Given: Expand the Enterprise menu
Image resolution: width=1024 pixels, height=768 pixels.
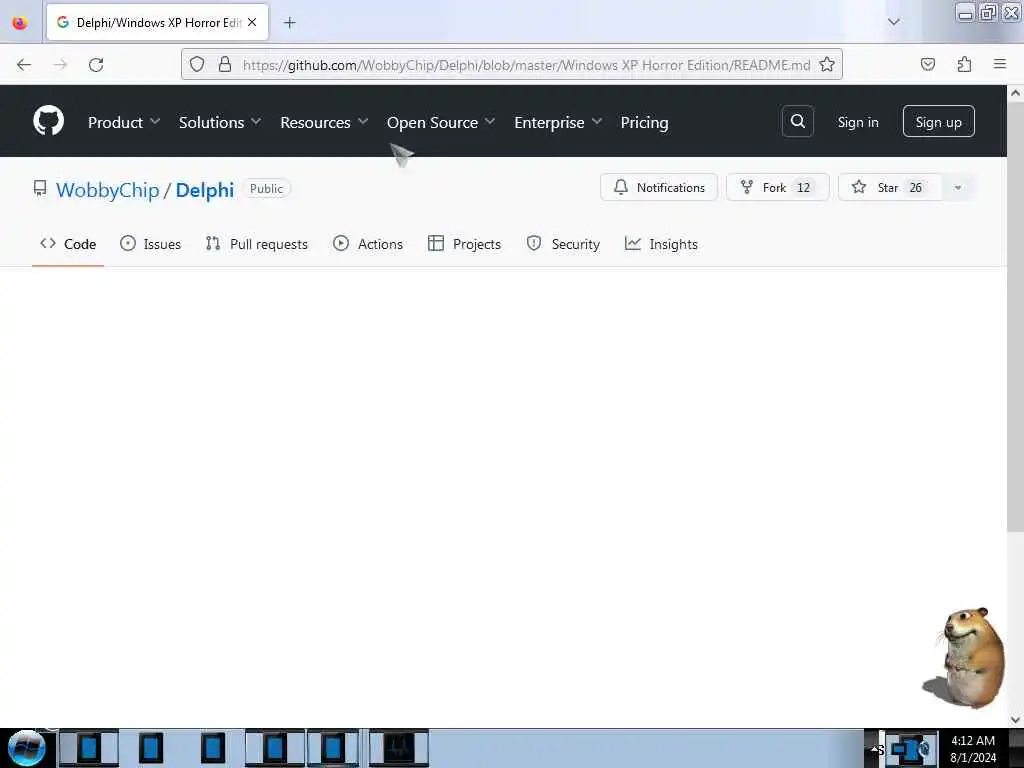Looking at the screenshot, I should tap(558, 123).
